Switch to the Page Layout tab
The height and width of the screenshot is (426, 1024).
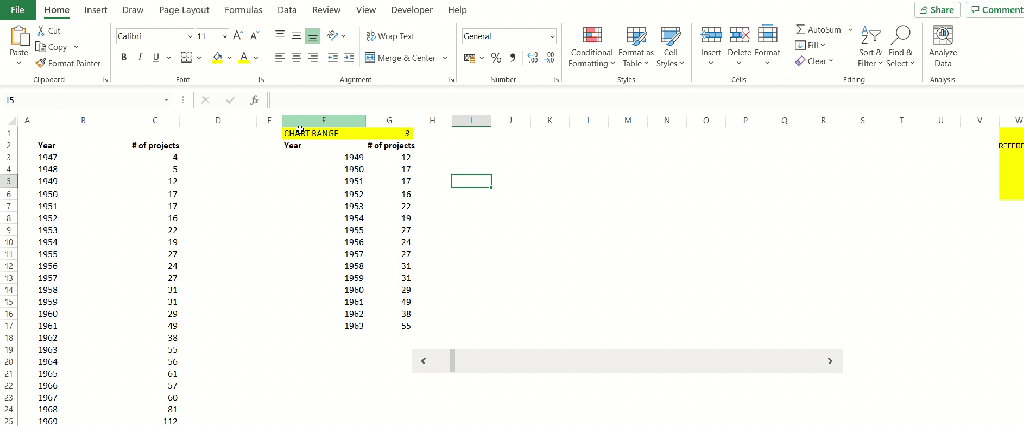(184, 10)
